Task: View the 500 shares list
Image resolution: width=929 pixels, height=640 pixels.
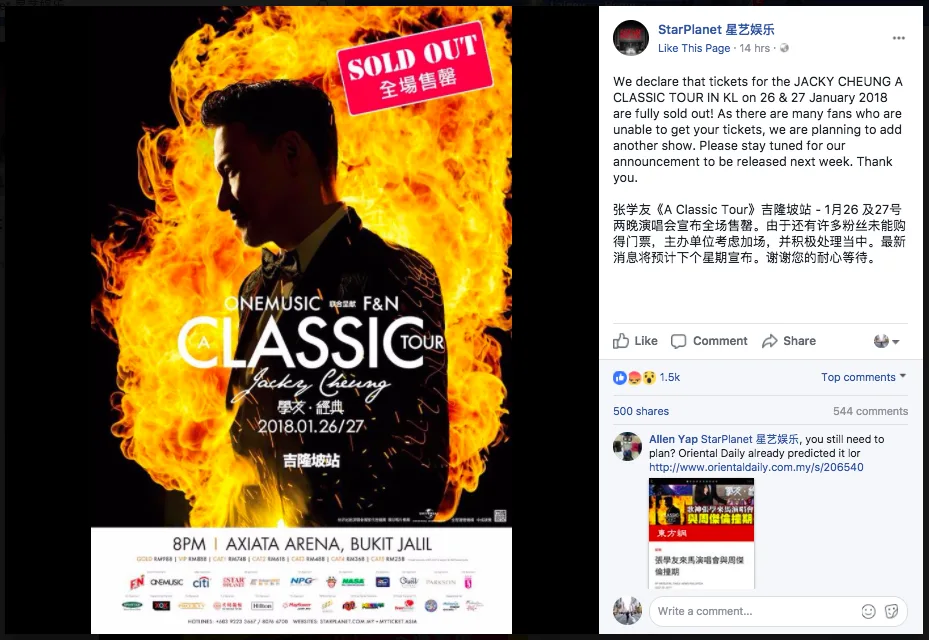Action: (x=640, y=411)
